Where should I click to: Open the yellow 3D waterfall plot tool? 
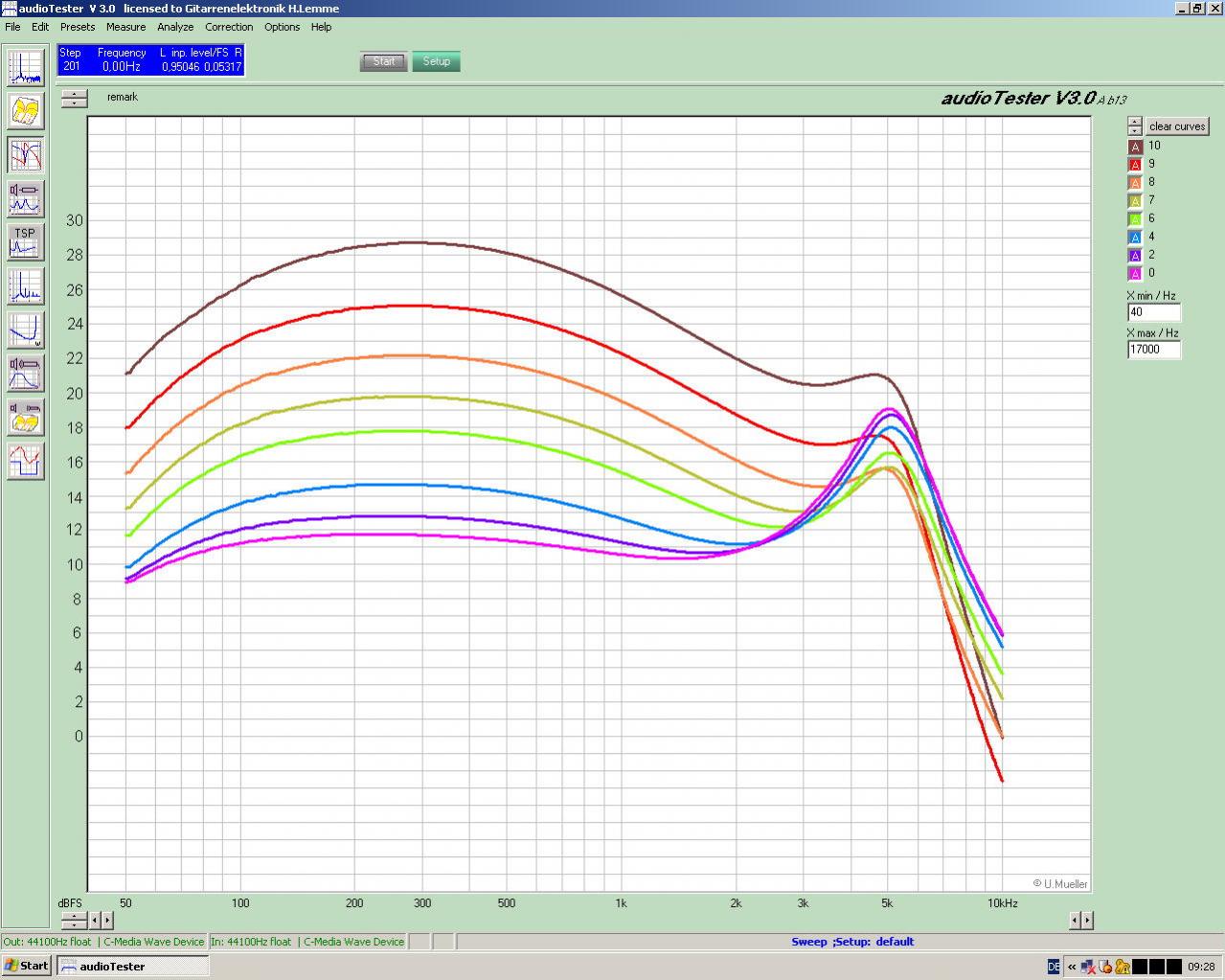point(25,111)
